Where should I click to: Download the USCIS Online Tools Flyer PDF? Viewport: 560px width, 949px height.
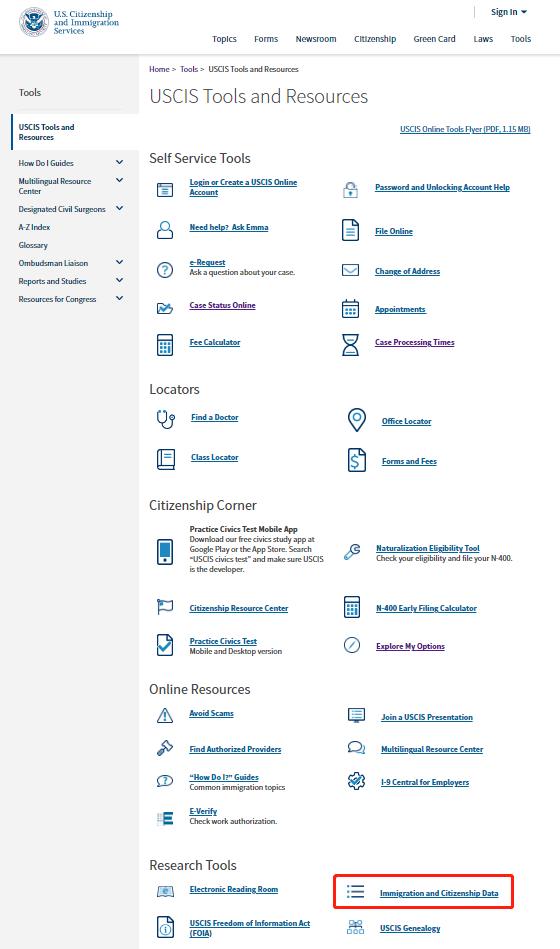click(x=465, y=129)
